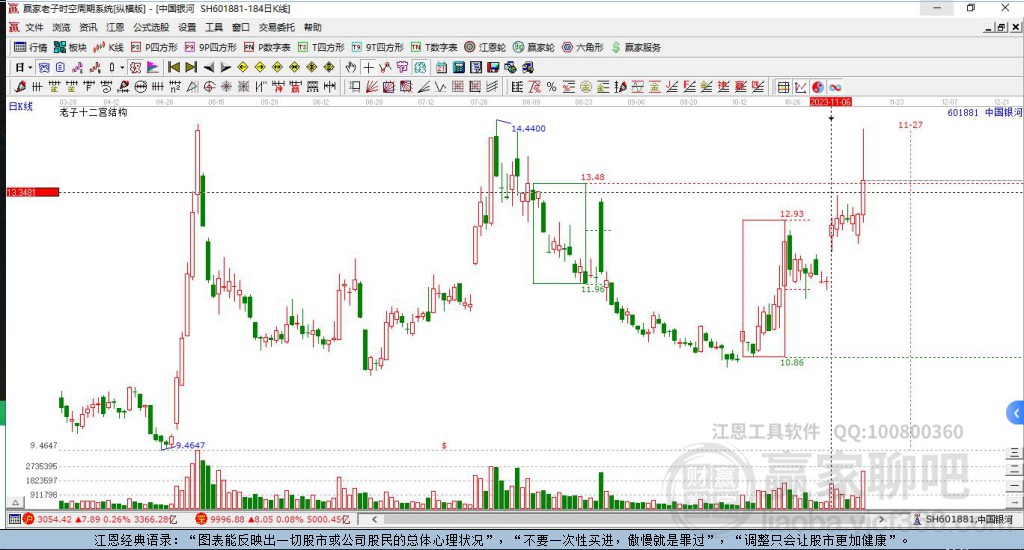Open the T数字表 tool
The width and height of the screenshot is (1024, 550).
coord(434,47)
